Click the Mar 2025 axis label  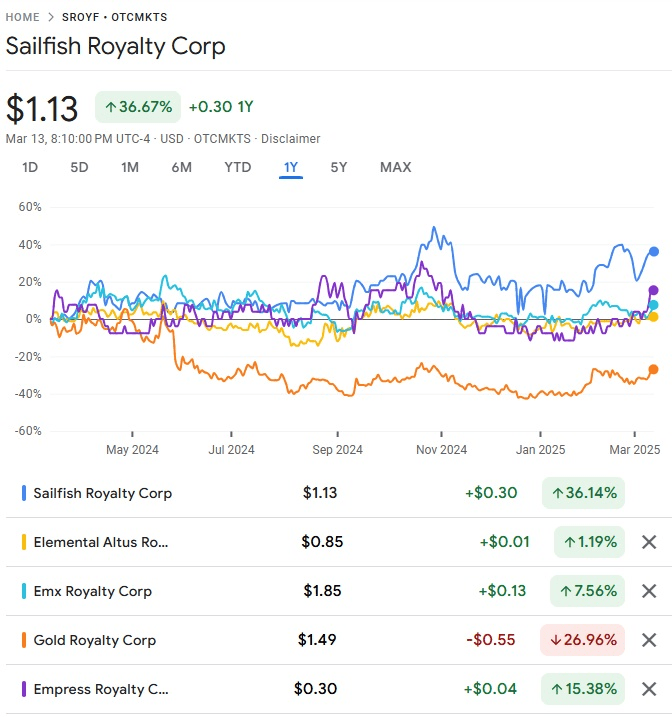[635, 450]
